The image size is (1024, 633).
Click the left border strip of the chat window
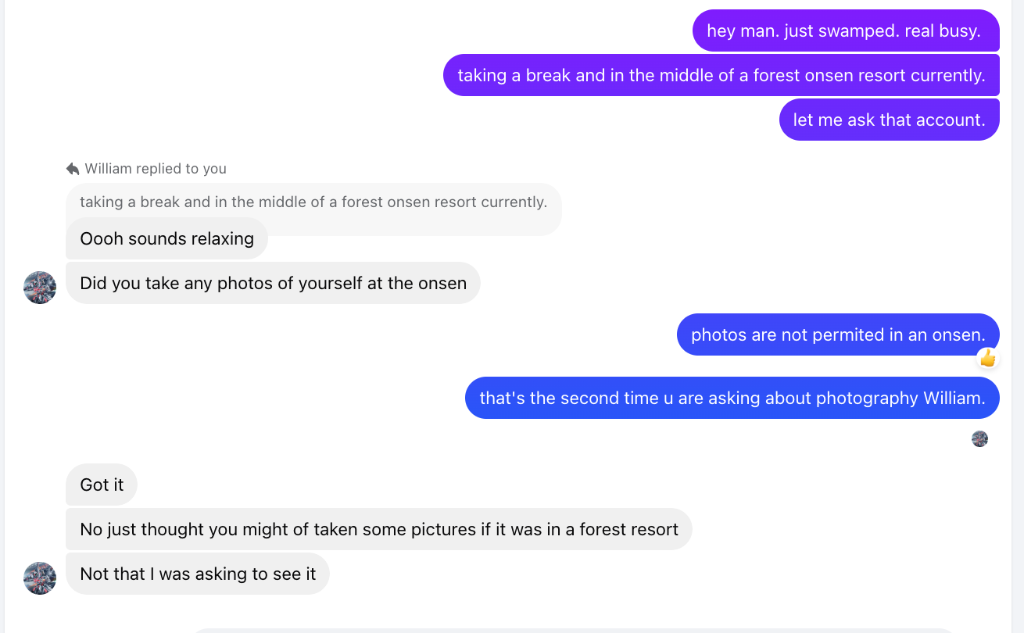tap(3, 316)
